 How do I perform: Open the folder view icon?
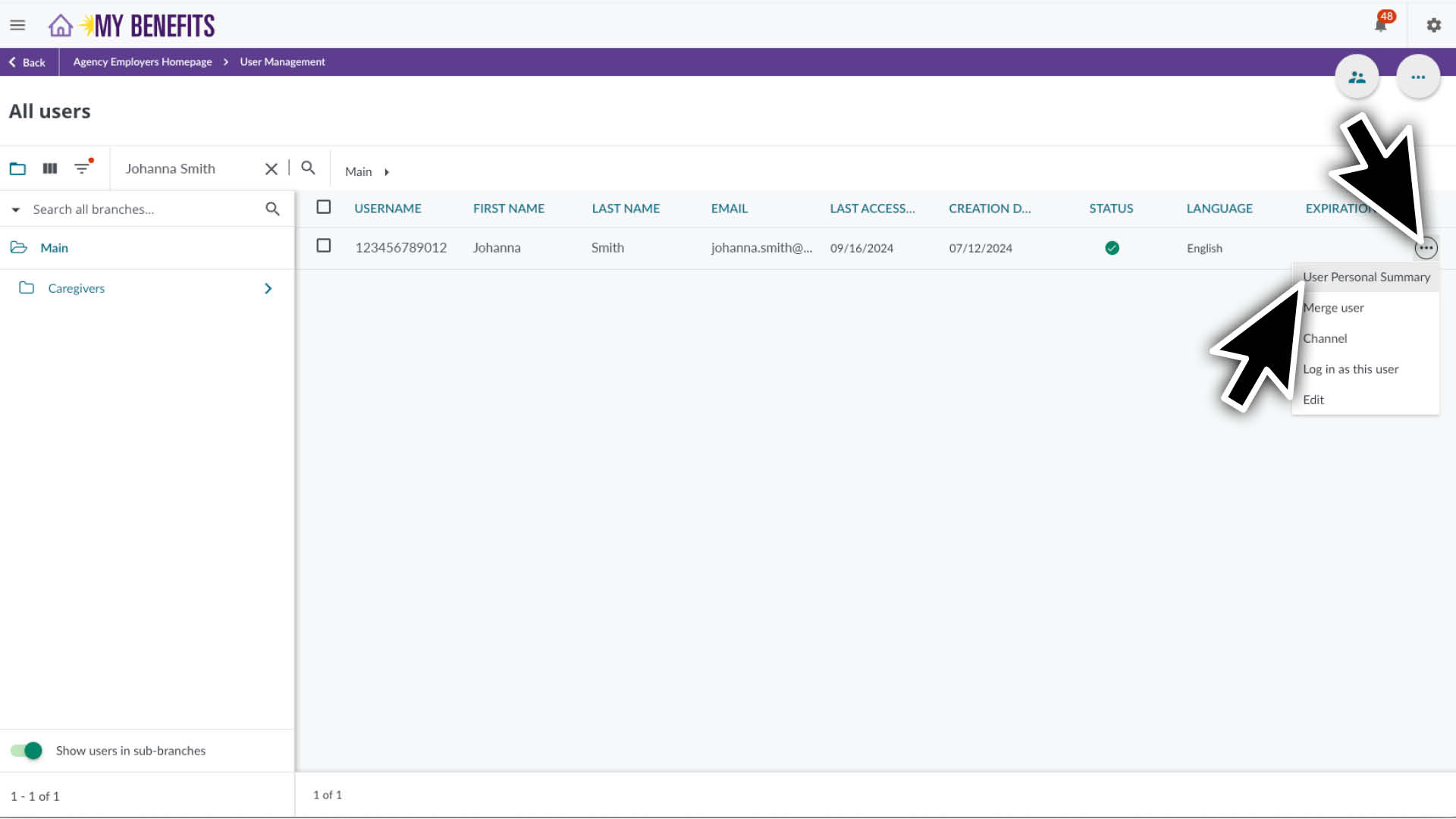17,168
